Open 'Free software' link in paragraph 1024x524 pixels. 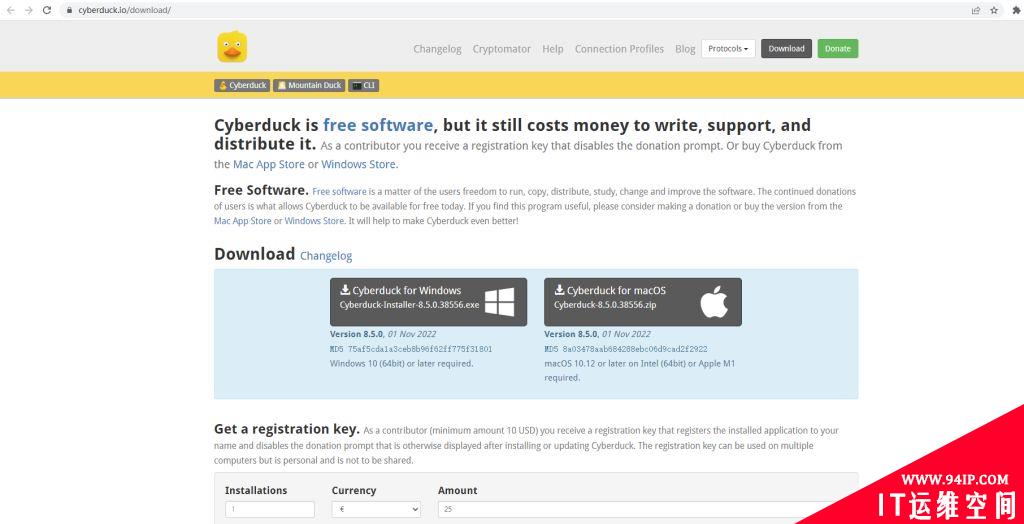click(x=339, y=192)
